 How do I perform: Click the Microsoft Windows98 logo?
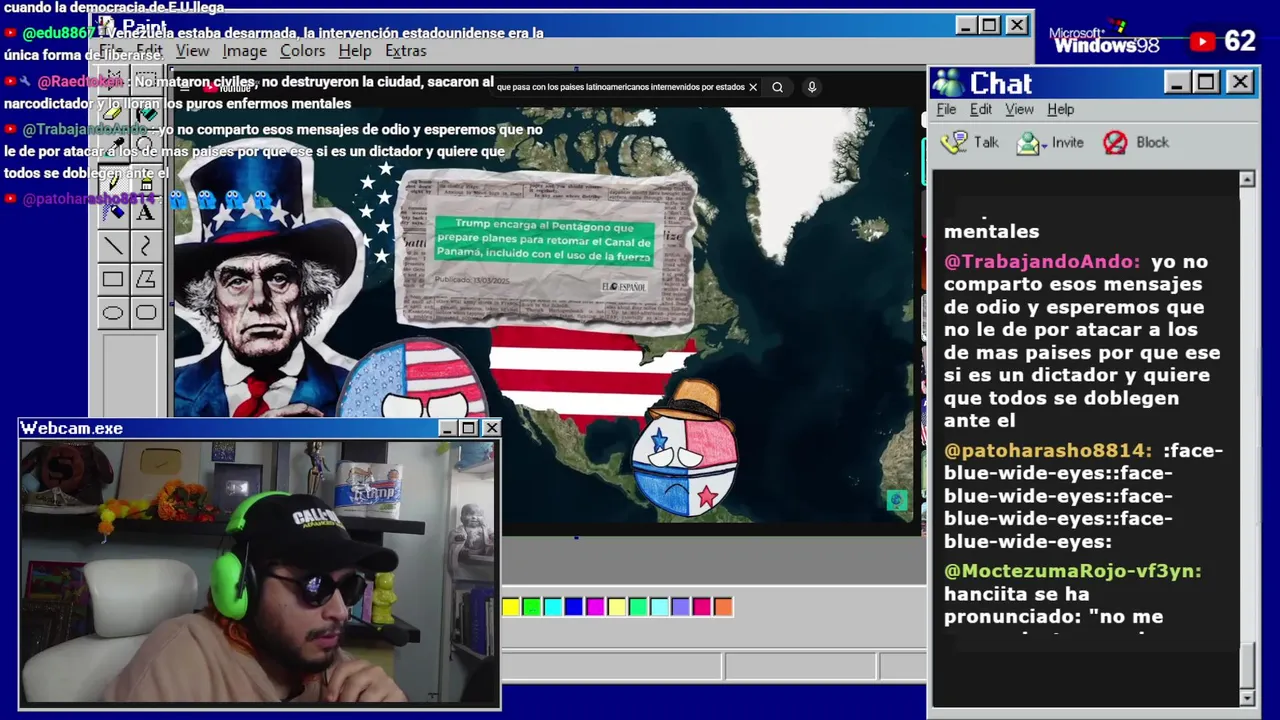pyautogui.click(x=1104, y=40)
